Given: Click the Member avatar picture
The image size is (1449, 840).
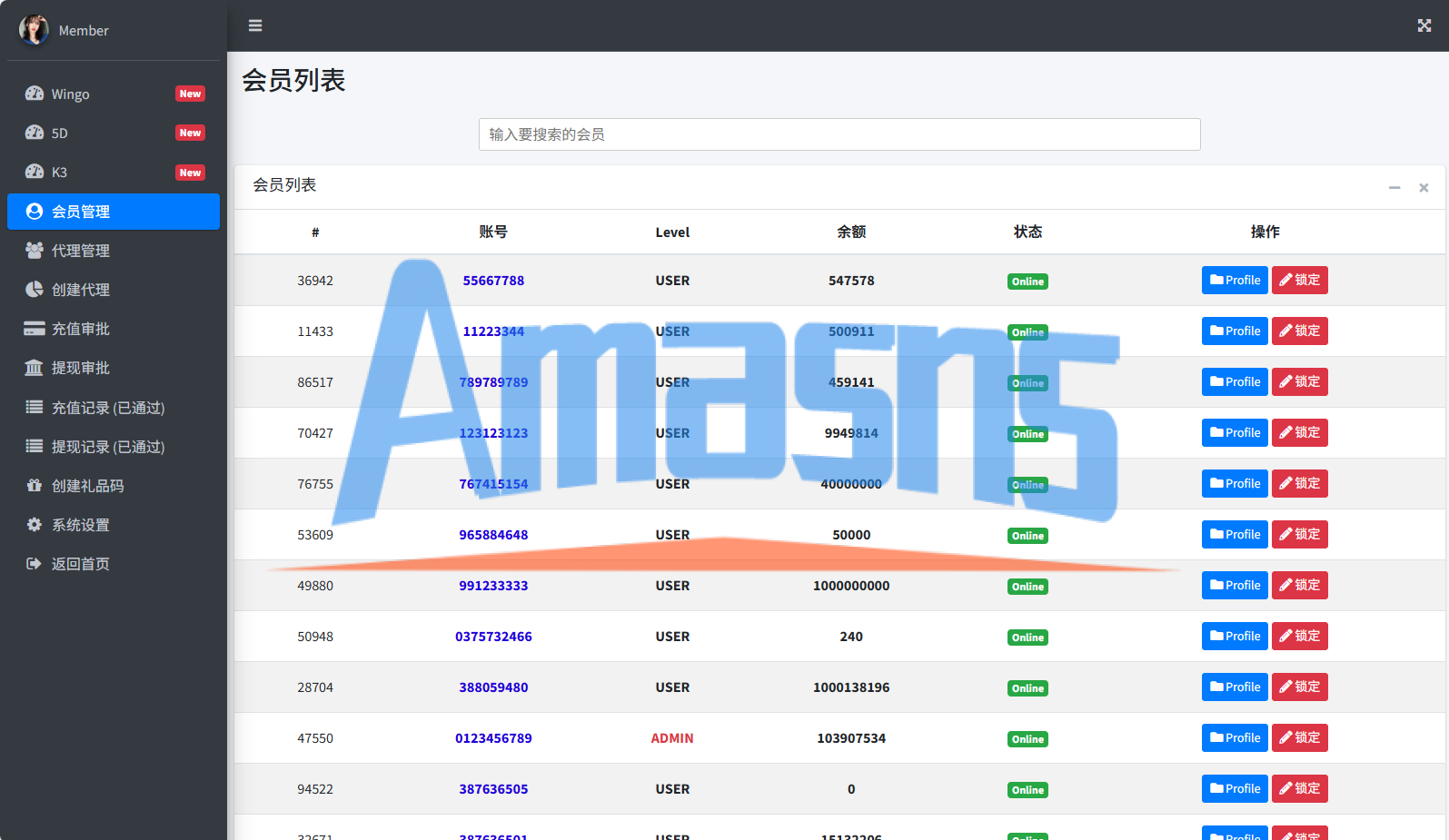Looking at the screenshot, I should [x=34, y=30].
